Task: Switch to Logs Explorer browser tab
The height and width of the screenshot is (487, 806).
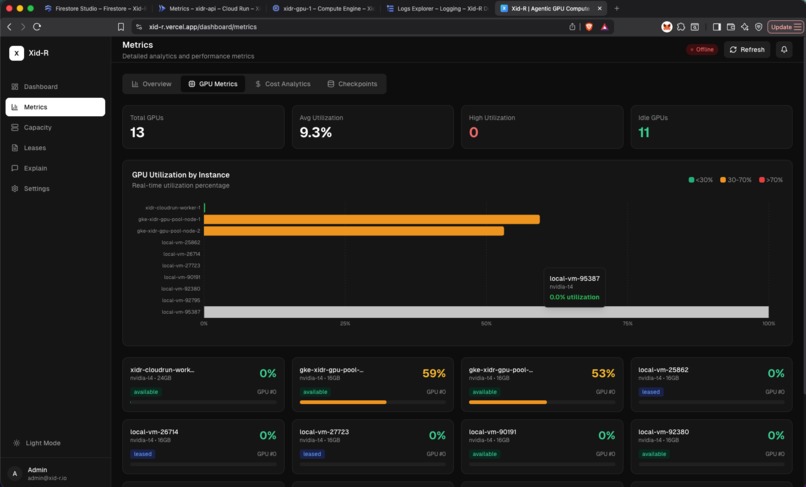Action: tap(437, 8)
